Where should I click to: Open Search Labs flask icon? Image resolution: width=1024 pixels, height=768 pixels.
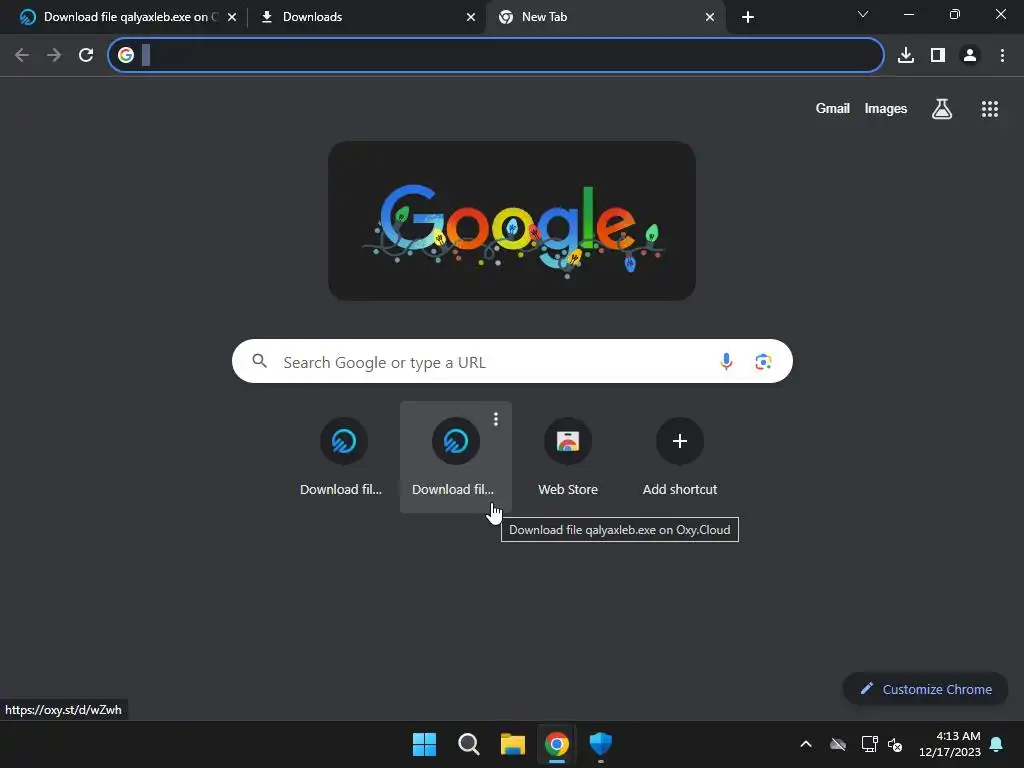942,109
